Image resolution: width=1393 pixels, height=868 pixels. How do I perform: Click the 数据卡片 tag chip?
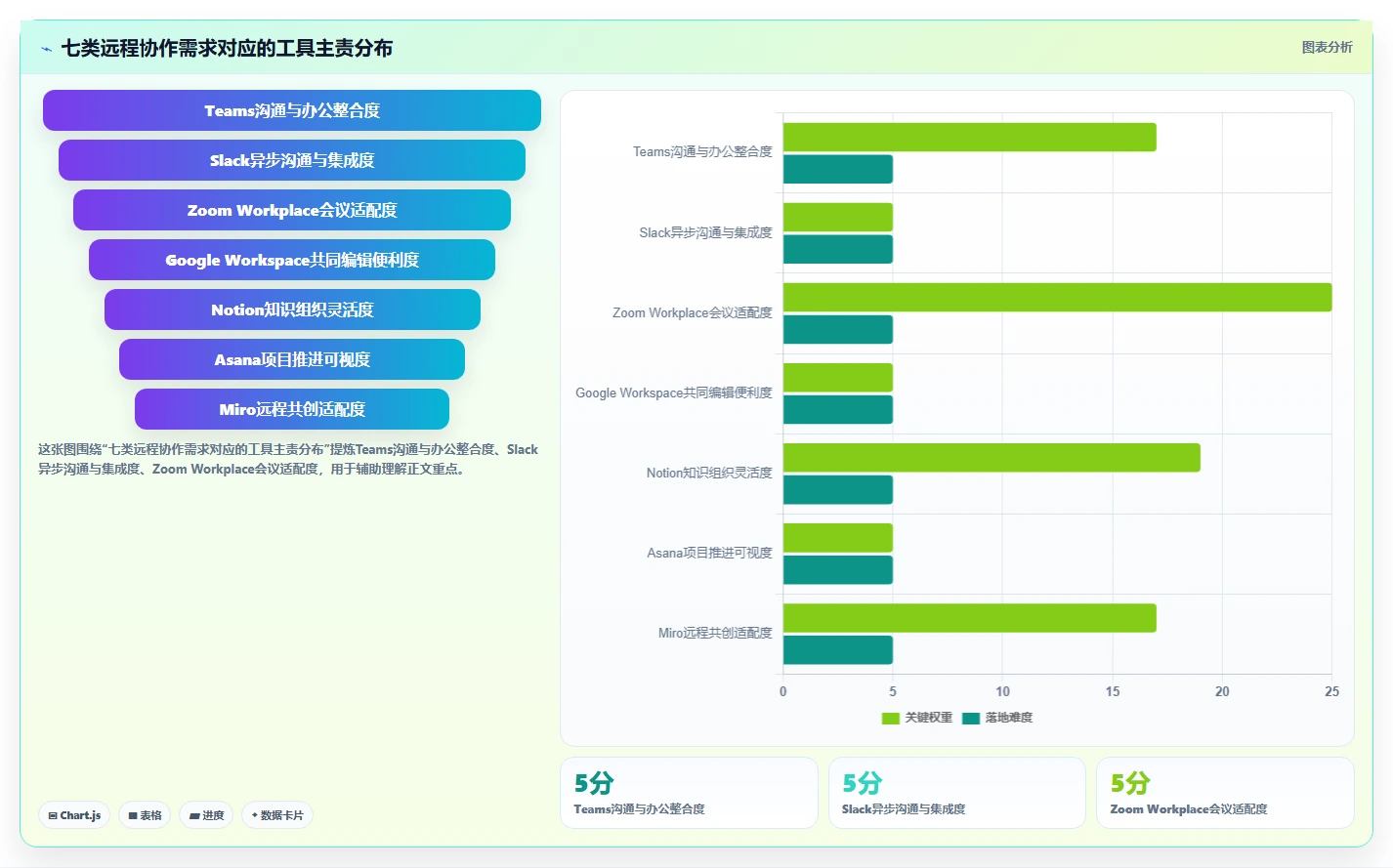point(277,815)
